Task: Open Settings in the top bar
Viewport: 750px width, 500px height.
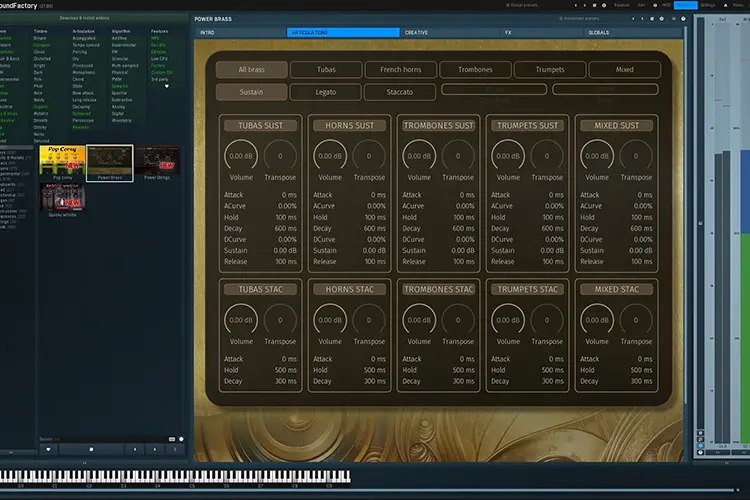Action: click(x=707, y=5)
